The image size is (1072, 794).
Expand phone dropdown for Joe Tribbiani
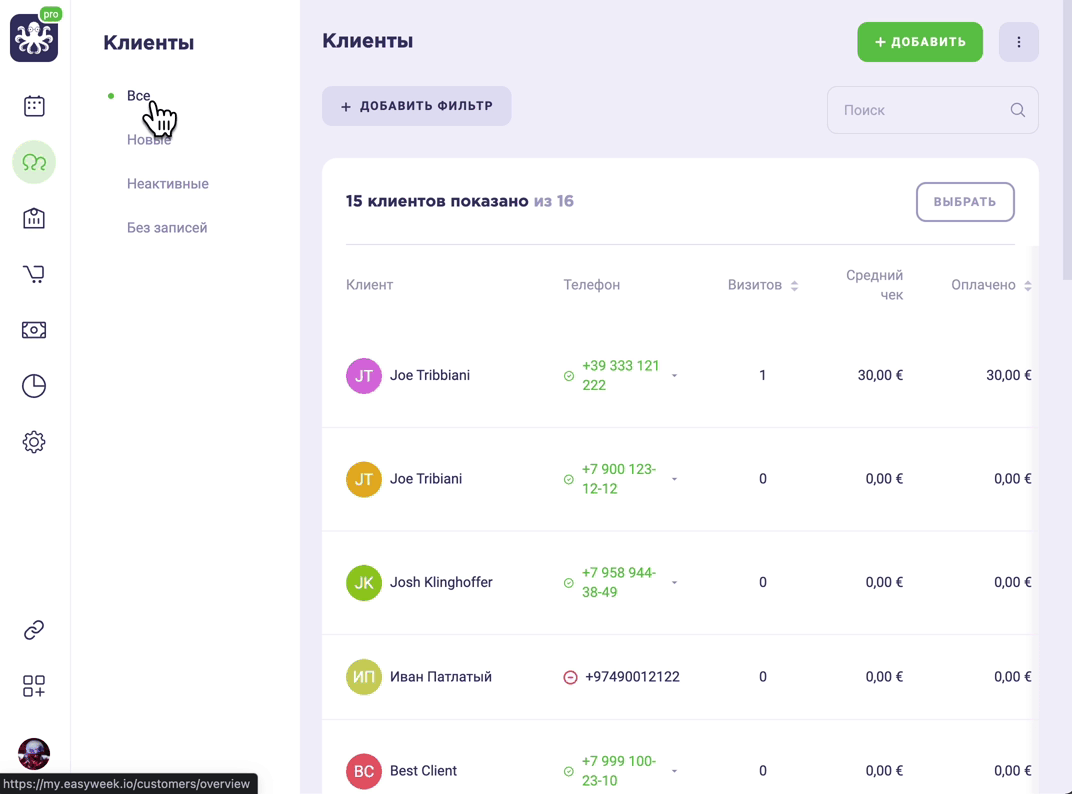click(674, 375)
